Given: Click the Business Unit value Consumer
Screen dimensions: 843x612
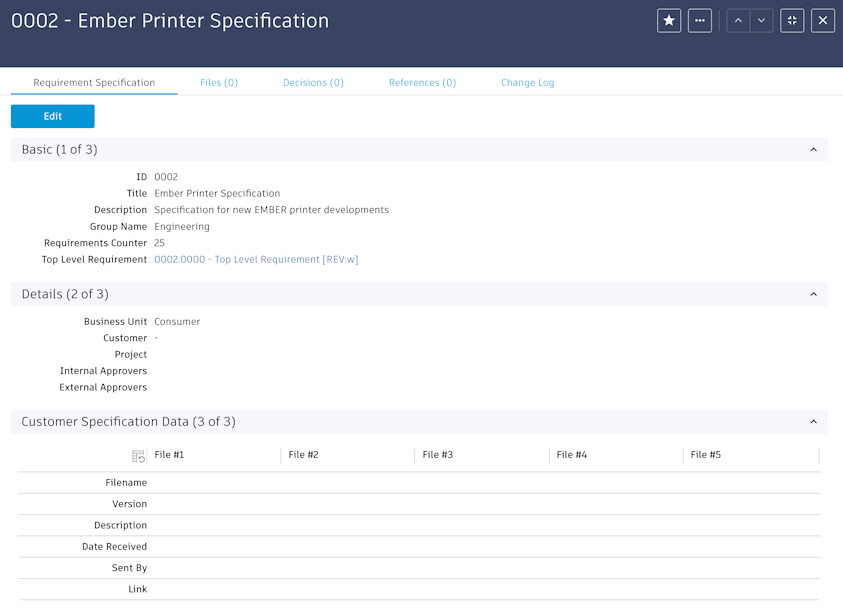Looking at the screenshot, I should pyautogui.click(x=177, y=322).
